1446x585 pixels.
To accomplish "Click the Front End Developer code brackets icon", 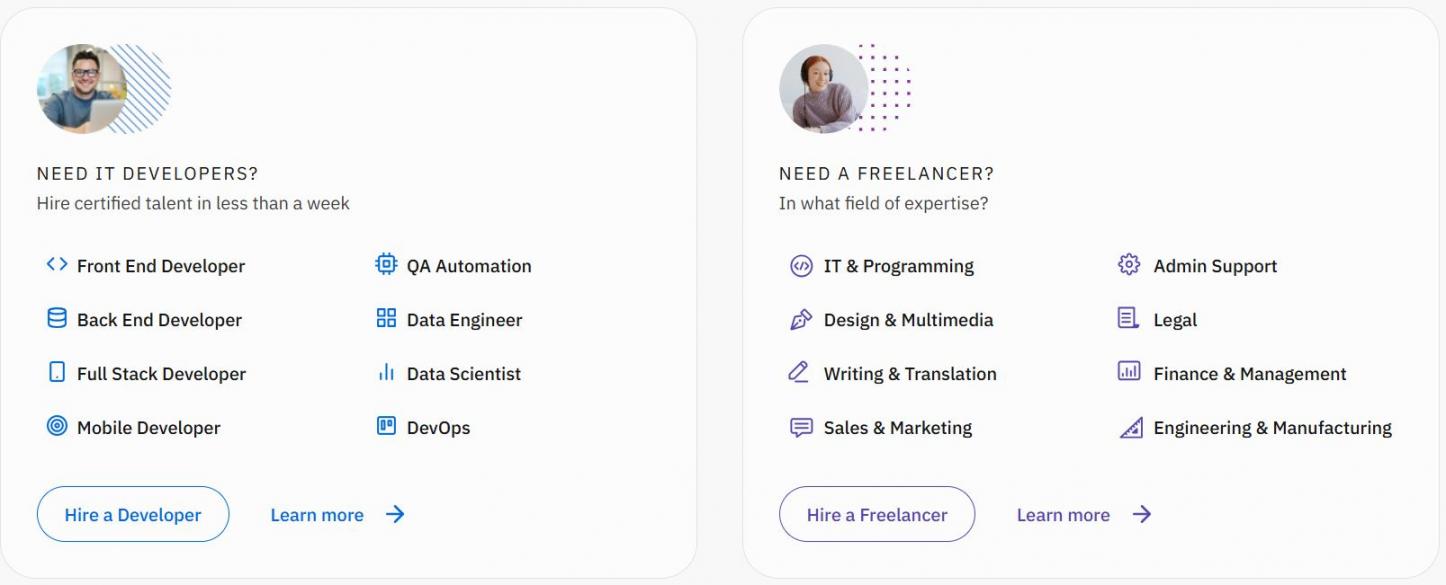I will (57, 265).
